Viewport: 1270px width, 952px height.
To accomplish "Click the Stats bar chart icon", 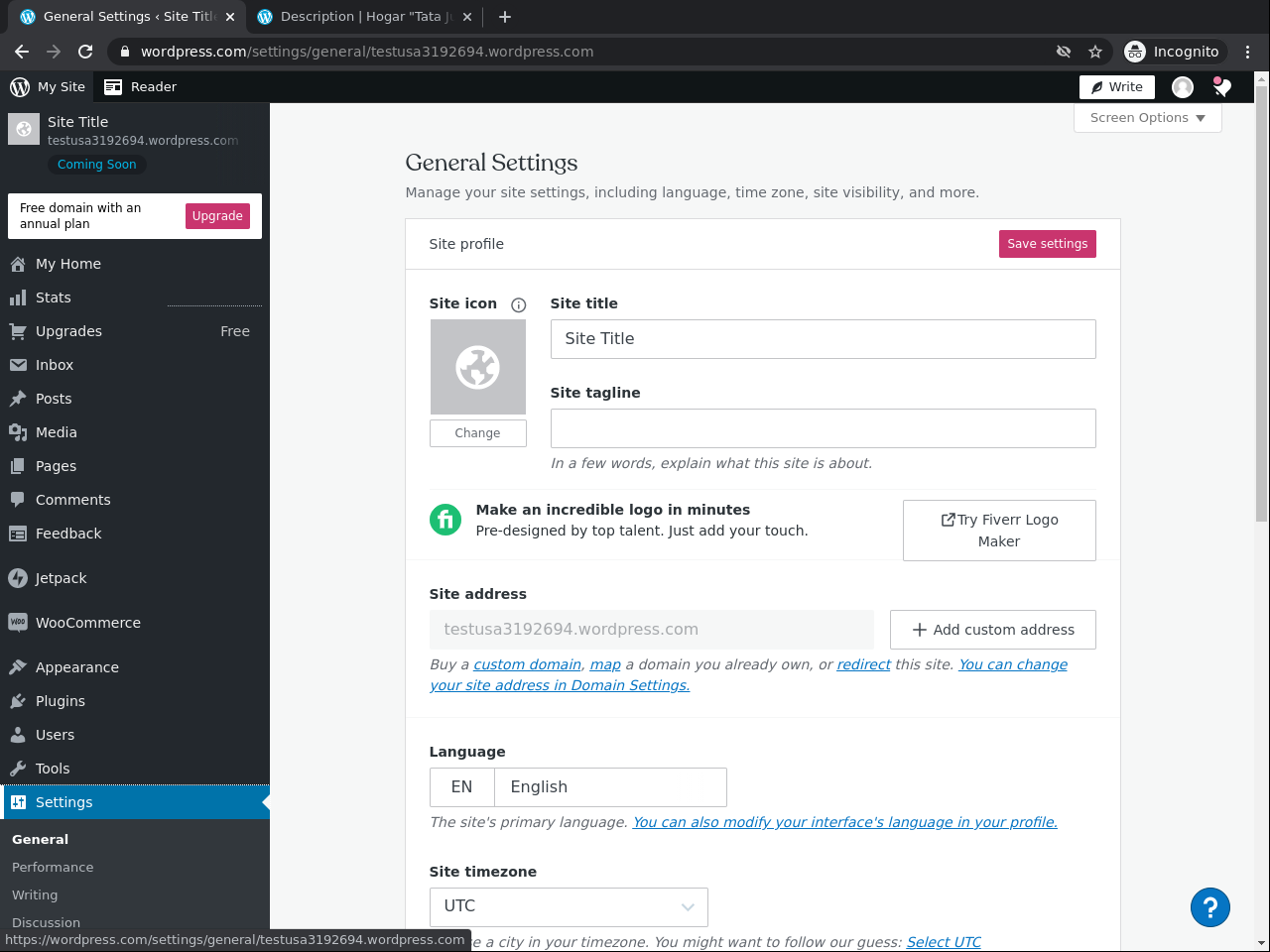I will [x=18, y=297].
